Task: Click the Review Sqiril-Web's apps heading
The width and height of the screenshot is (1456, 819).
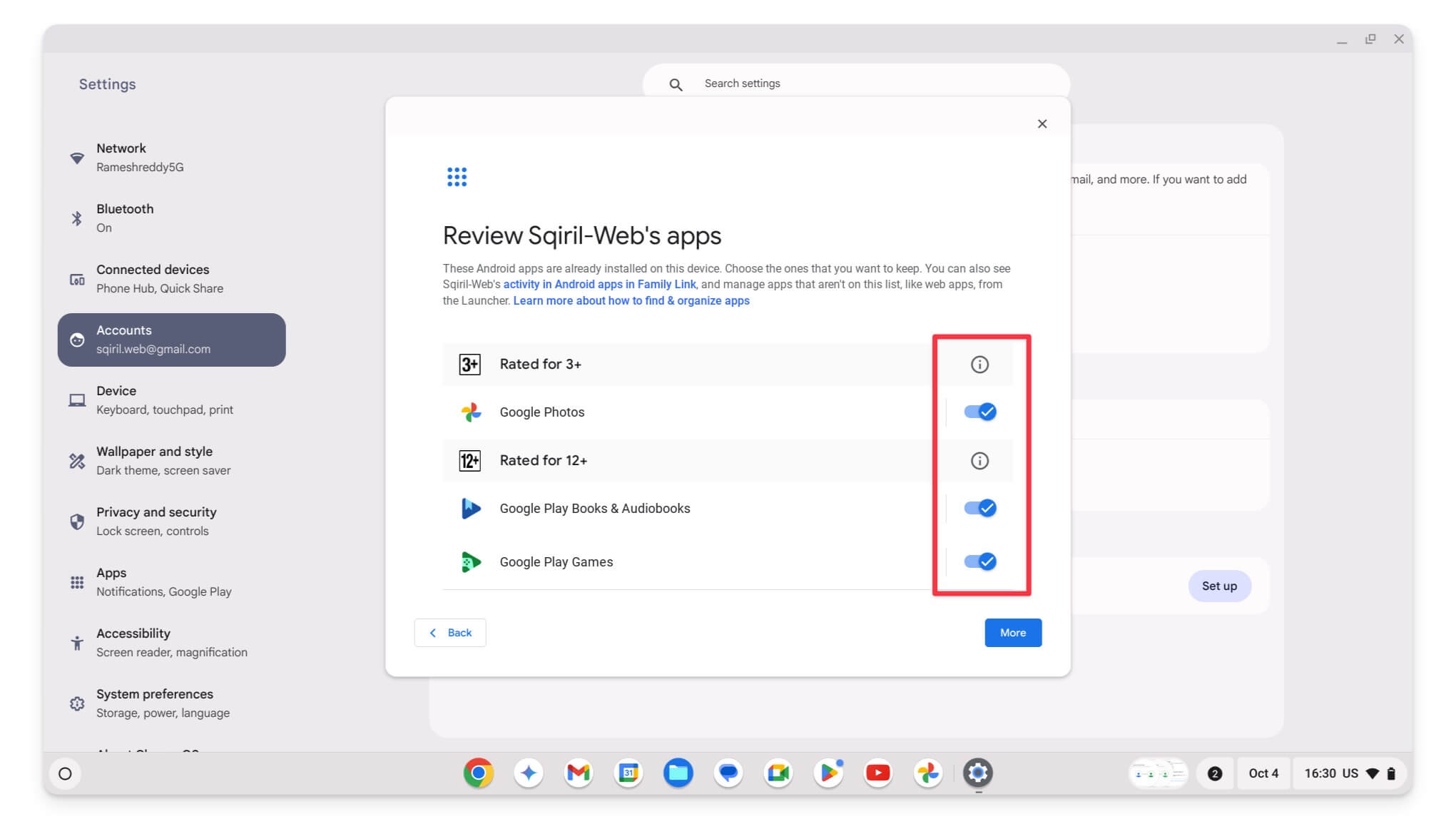Action: [x=582, y=235]
